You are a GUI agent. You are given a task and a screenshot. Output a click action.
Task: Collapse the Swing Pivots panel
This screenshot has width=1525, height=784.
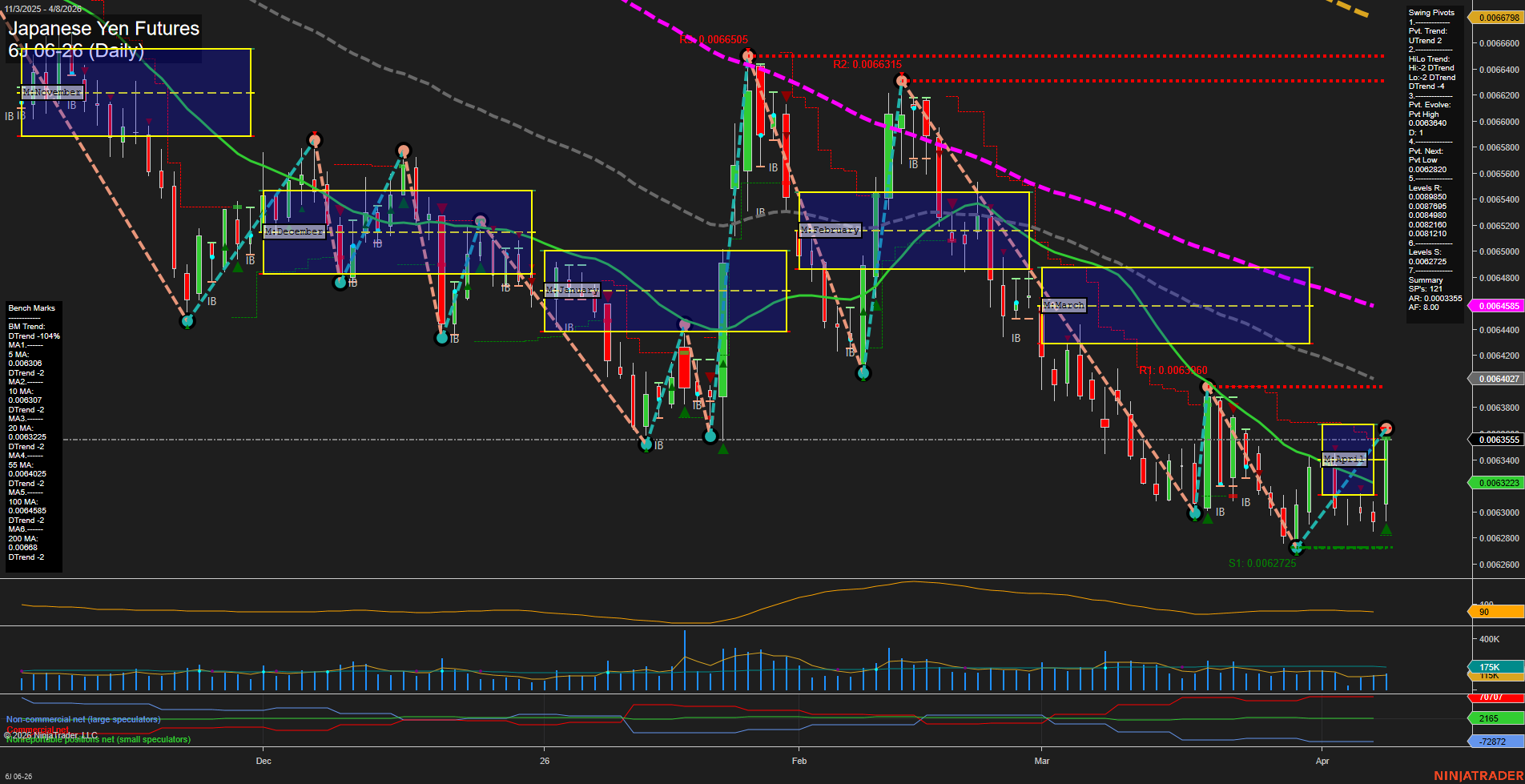tap(1431, 12)
